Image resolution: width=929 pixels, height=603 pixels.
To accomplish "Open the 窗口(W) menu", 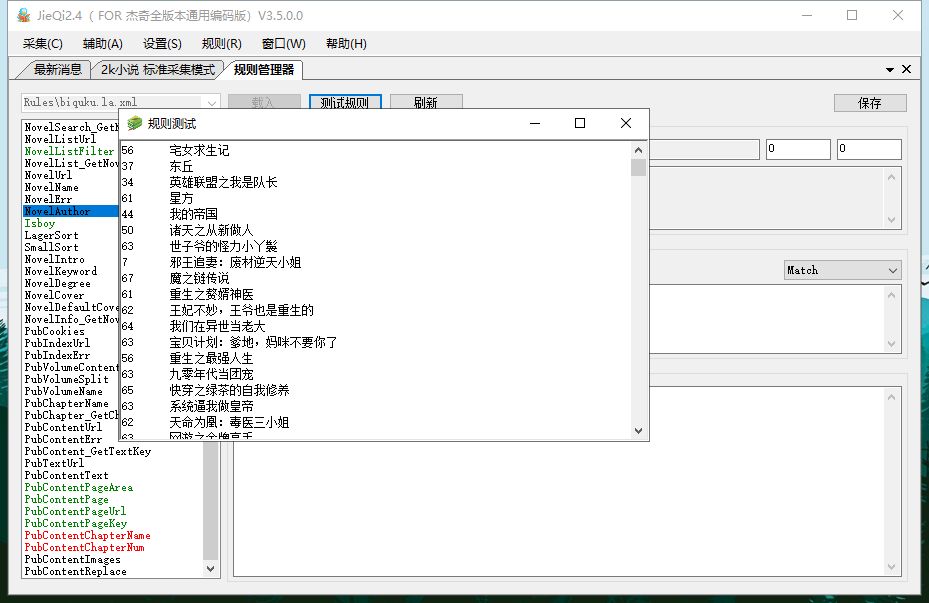I will coord(284,44).
